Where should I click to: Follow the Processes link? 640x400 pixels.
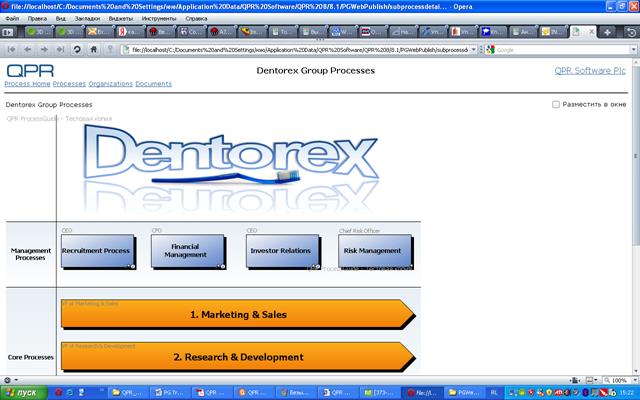[69, 84]
